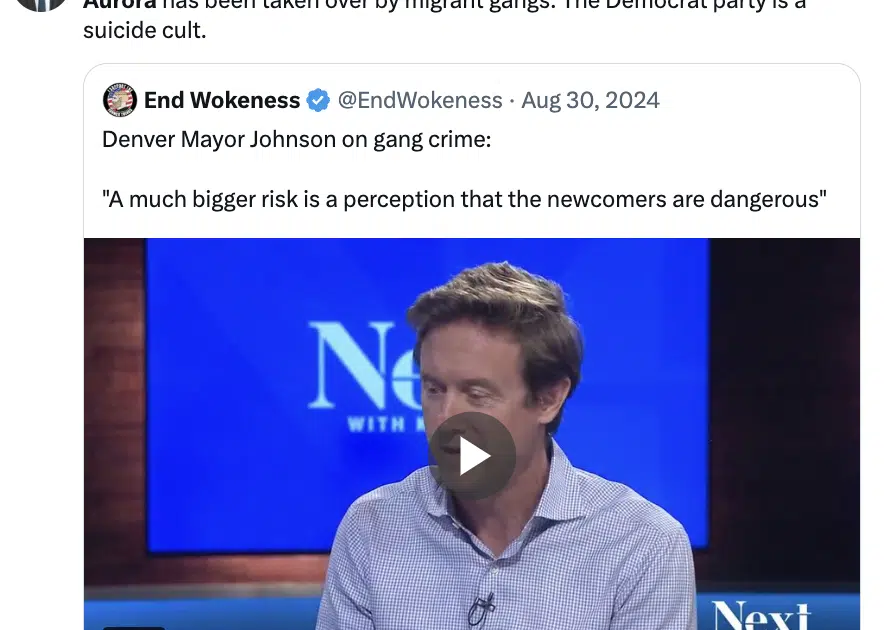Click the lapel microphone on the shirt
The width and height of the screenshot is (884, 630).
tap(483, 609)
